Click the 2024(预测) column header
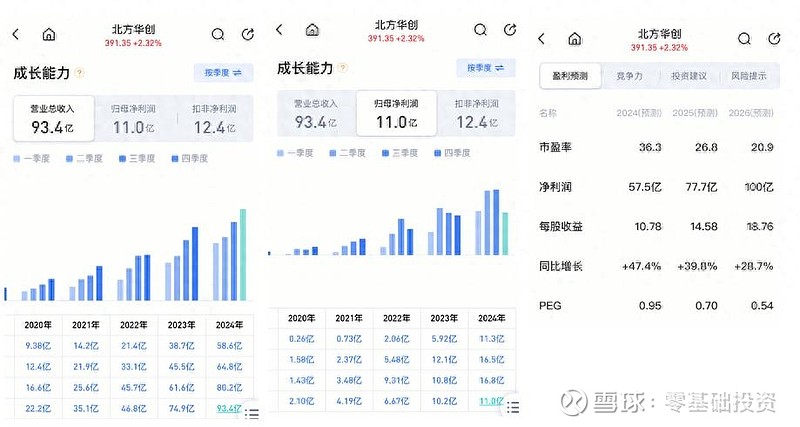The height and width of the screenshot is (427, 800). coord(639,113)
